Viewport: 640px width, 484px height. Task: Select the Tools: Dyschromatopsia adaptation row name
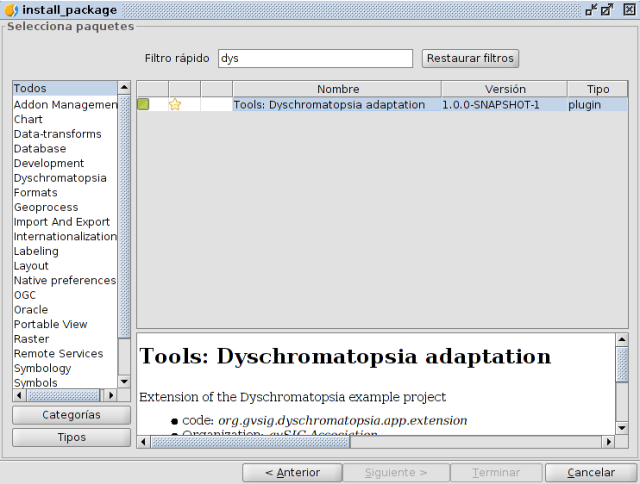[x=337, y=105]
